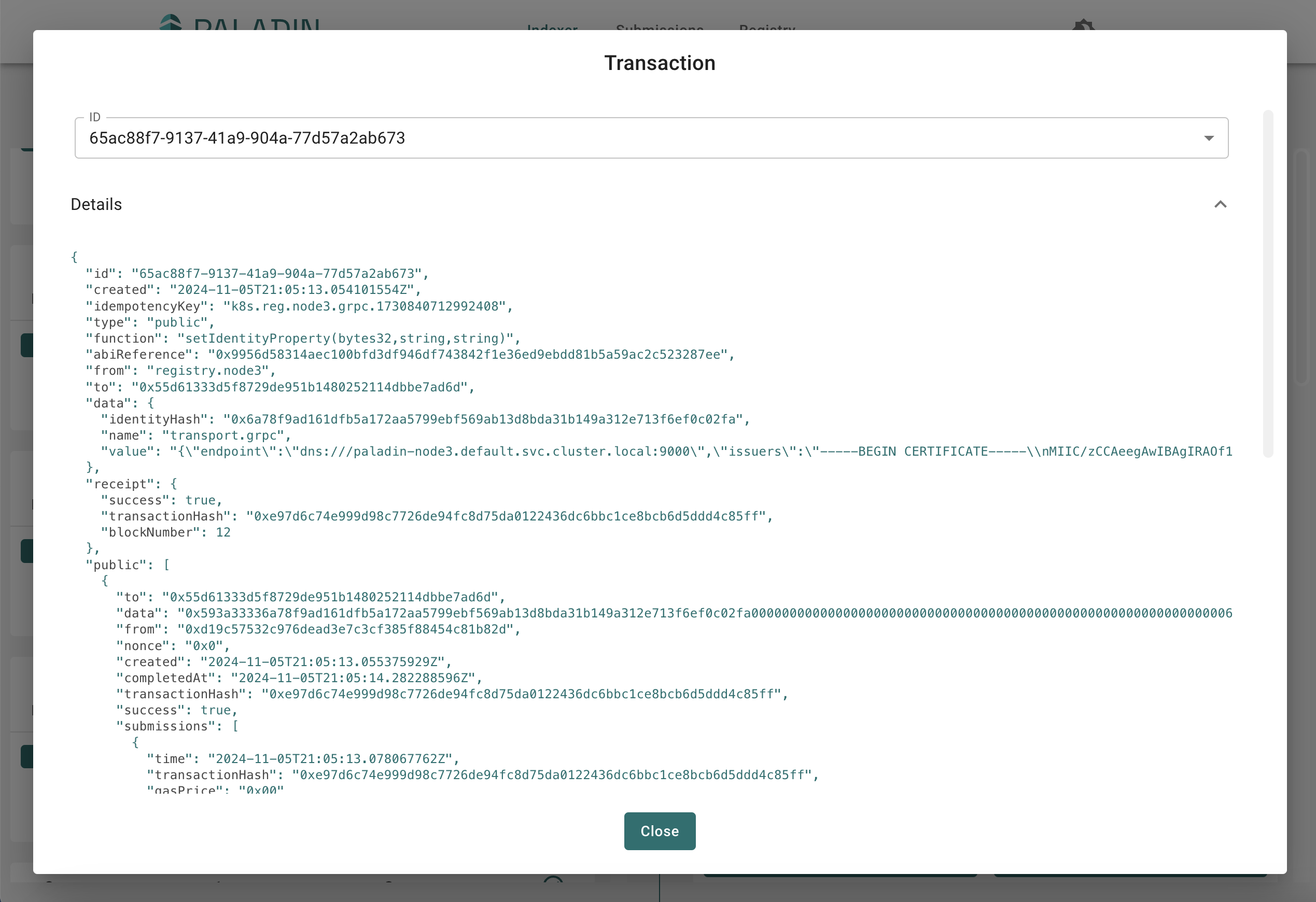The height and width of the screenshot is (902, 1316).
Task: Open the Registry tab
Action: (x=767, y=26)
